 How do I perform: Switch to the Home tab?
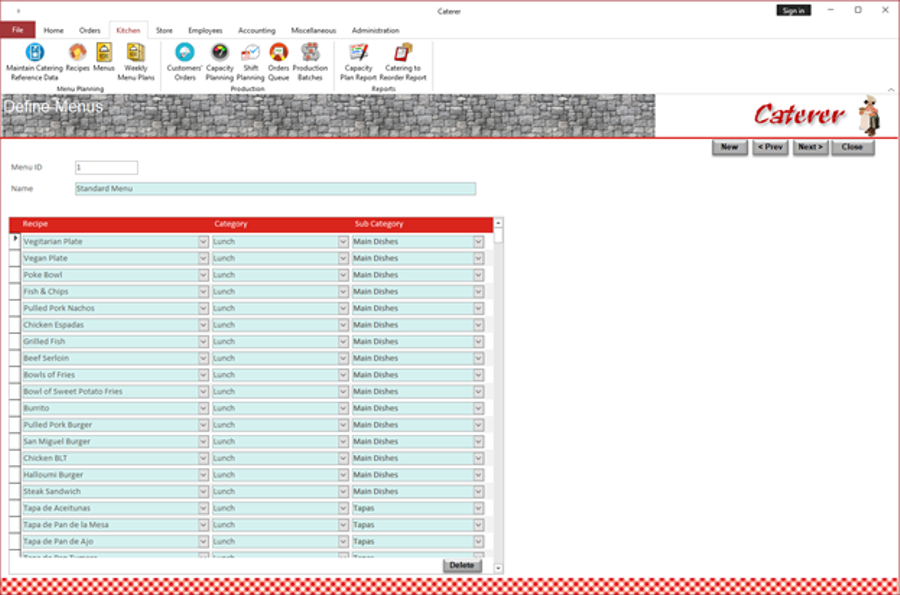[53, 30]
